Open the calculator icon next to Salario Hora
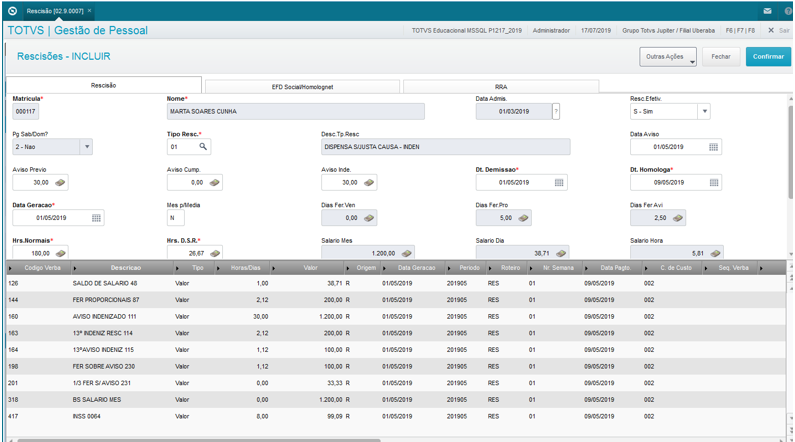This screenshot has width=795, height=442. coord(715,253)
